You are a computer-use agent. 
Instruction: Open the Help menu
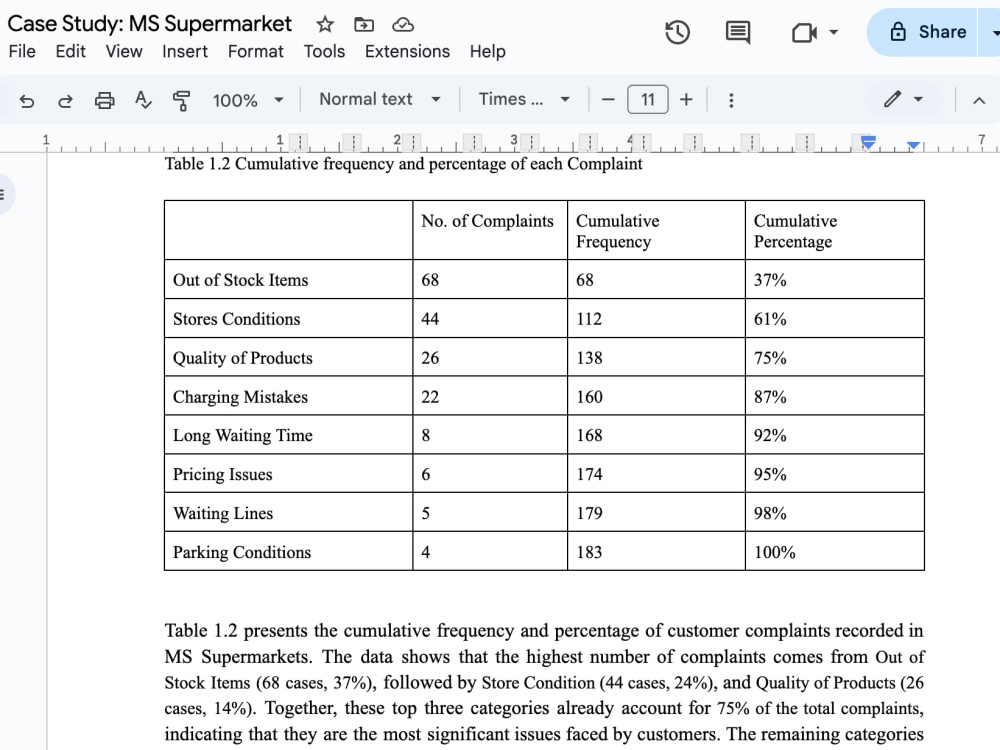(x=488, y=52)
